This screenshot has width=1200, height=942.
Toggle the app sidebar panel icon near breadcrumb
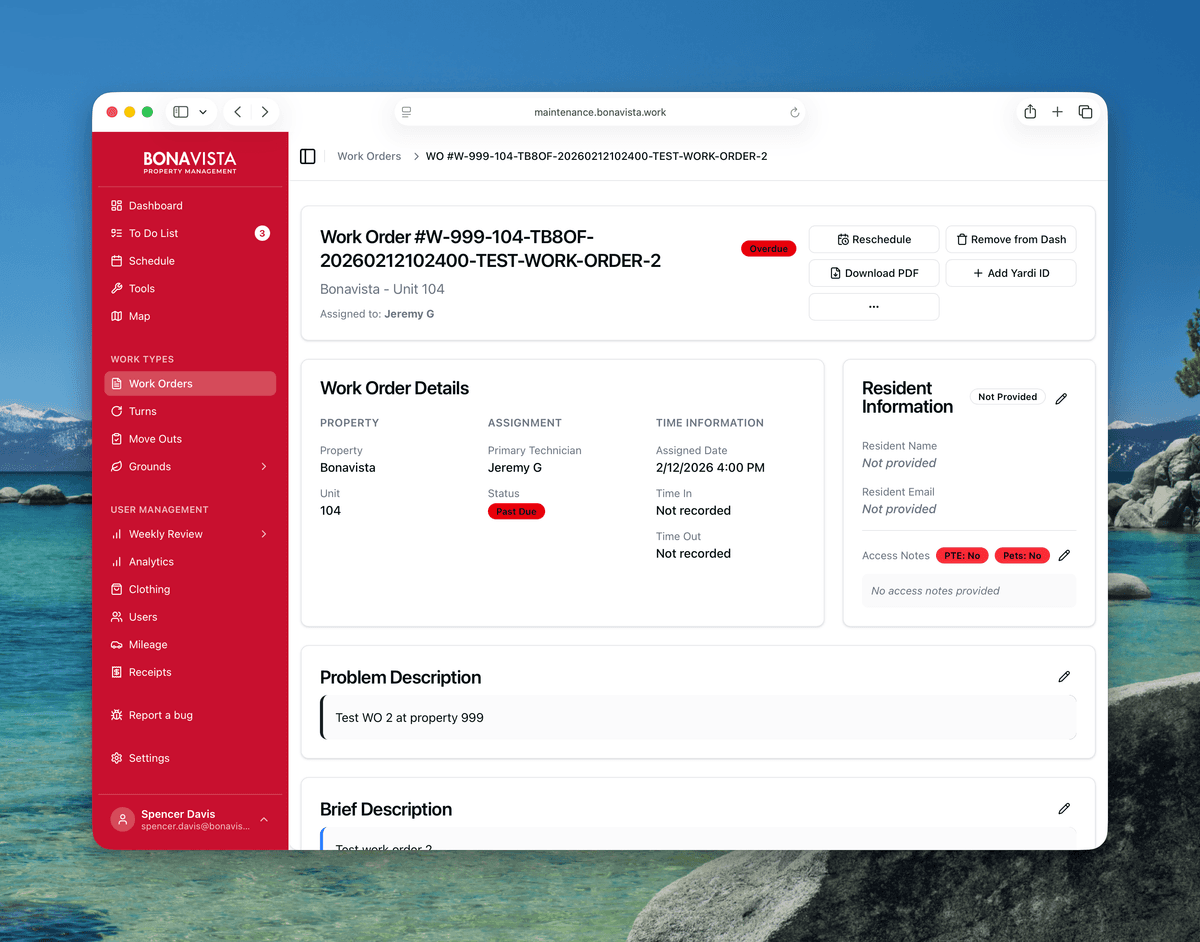(x=308, y=156)
